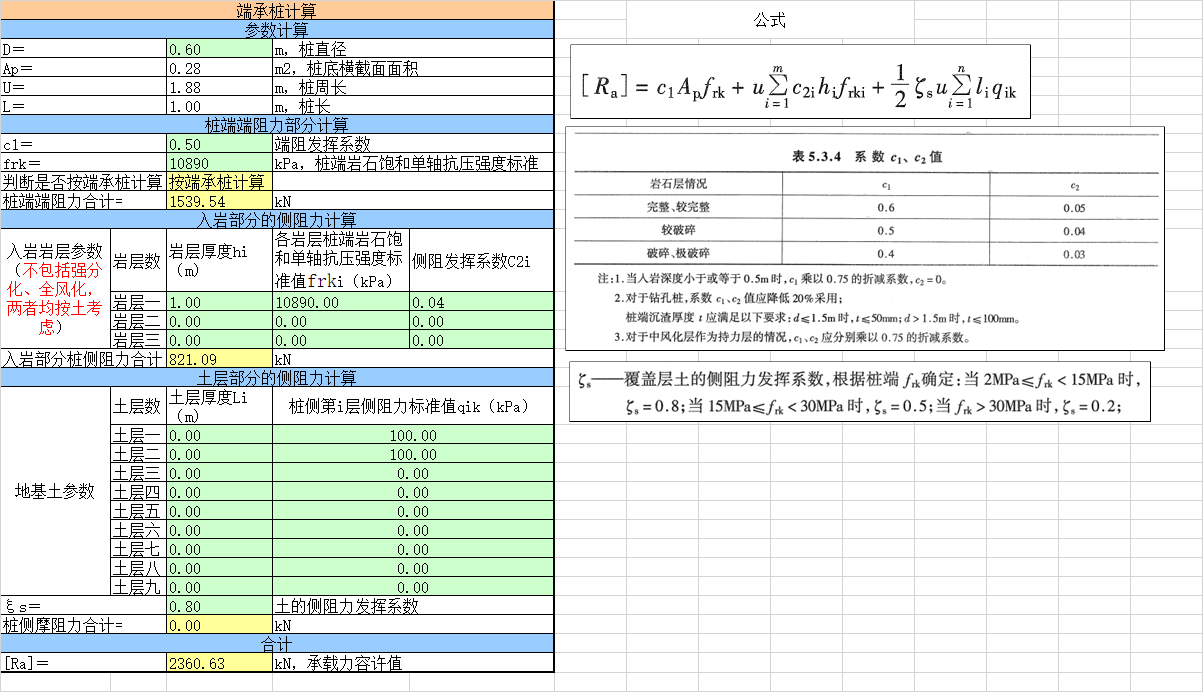
Task: Select the U= value cell 1.88
Action: pyautogui.click(x=220, y=87)
